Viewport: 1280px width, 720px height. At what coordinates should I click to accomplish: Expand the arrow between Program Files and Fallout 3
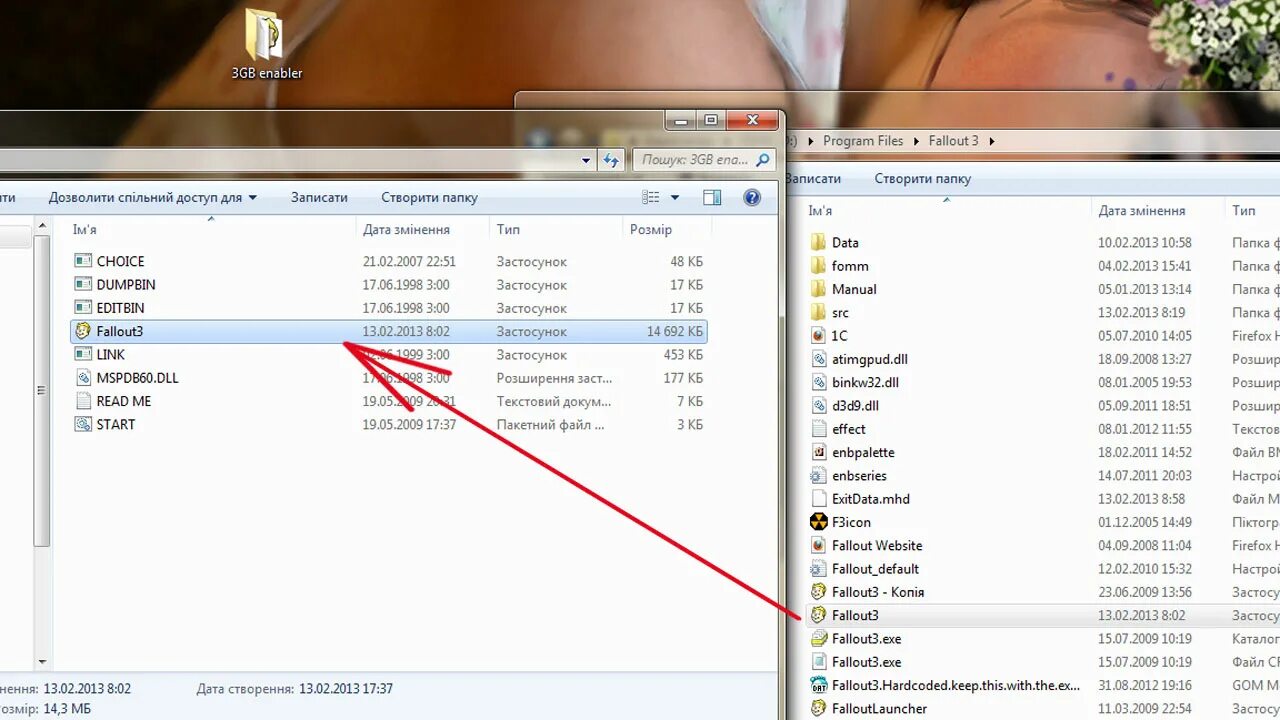[916, 141]
